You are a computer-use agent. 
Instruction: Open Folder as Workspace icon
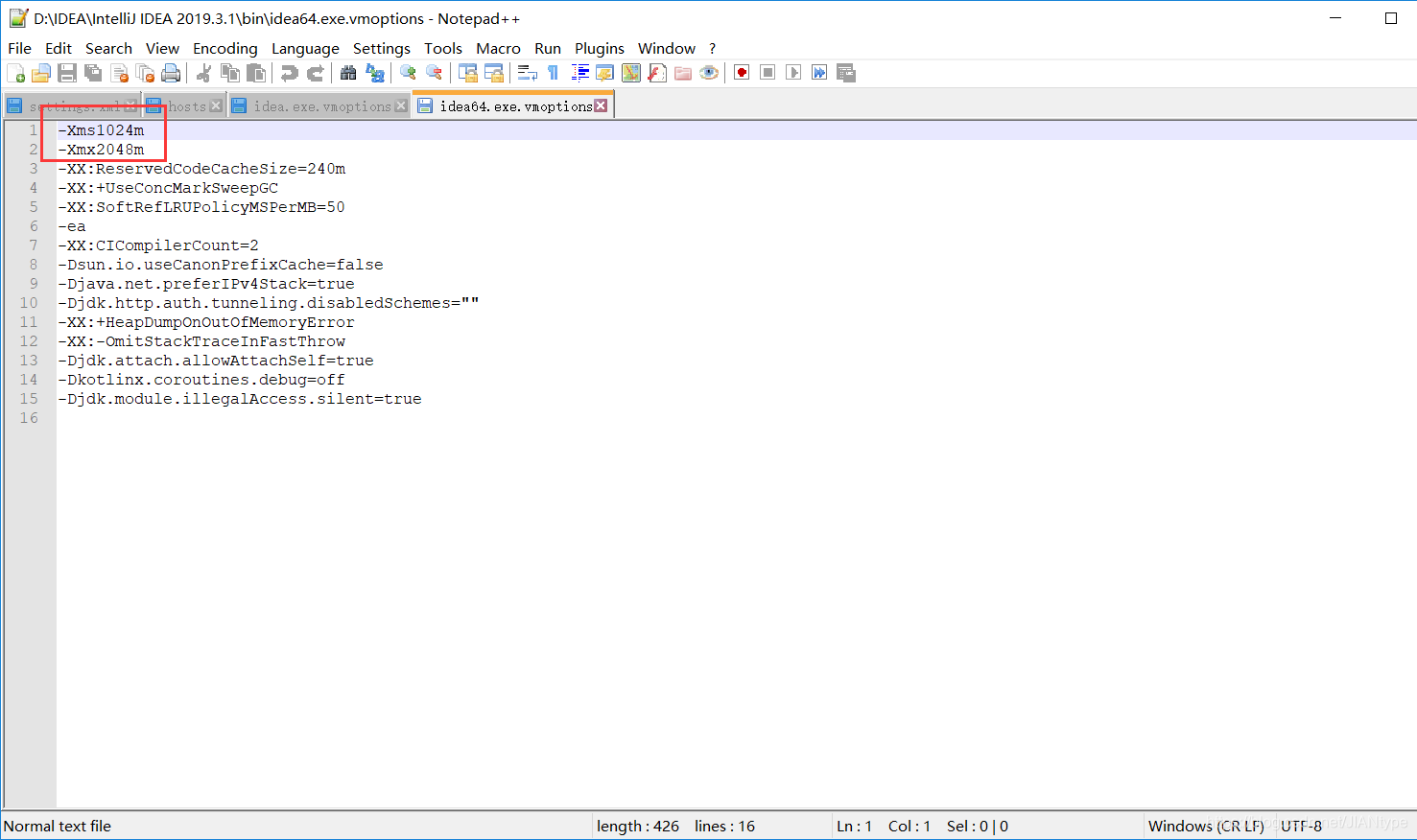click(683, 73)
